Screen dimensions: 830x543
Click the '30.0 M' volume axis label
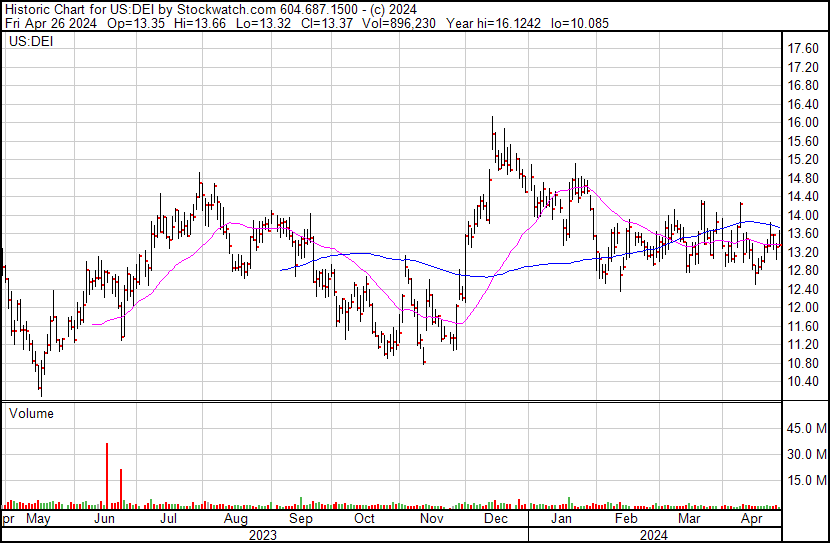(807, 454)
